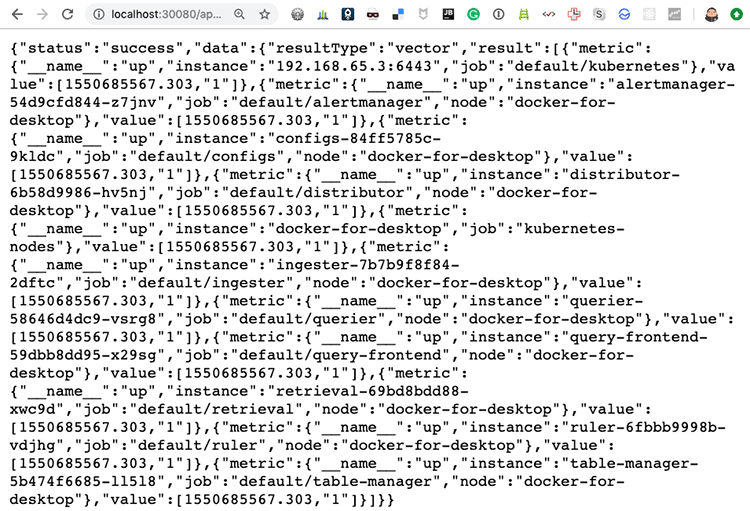Bookmark this page with the star icon
The image size is (750, 511).
(265, 14)
